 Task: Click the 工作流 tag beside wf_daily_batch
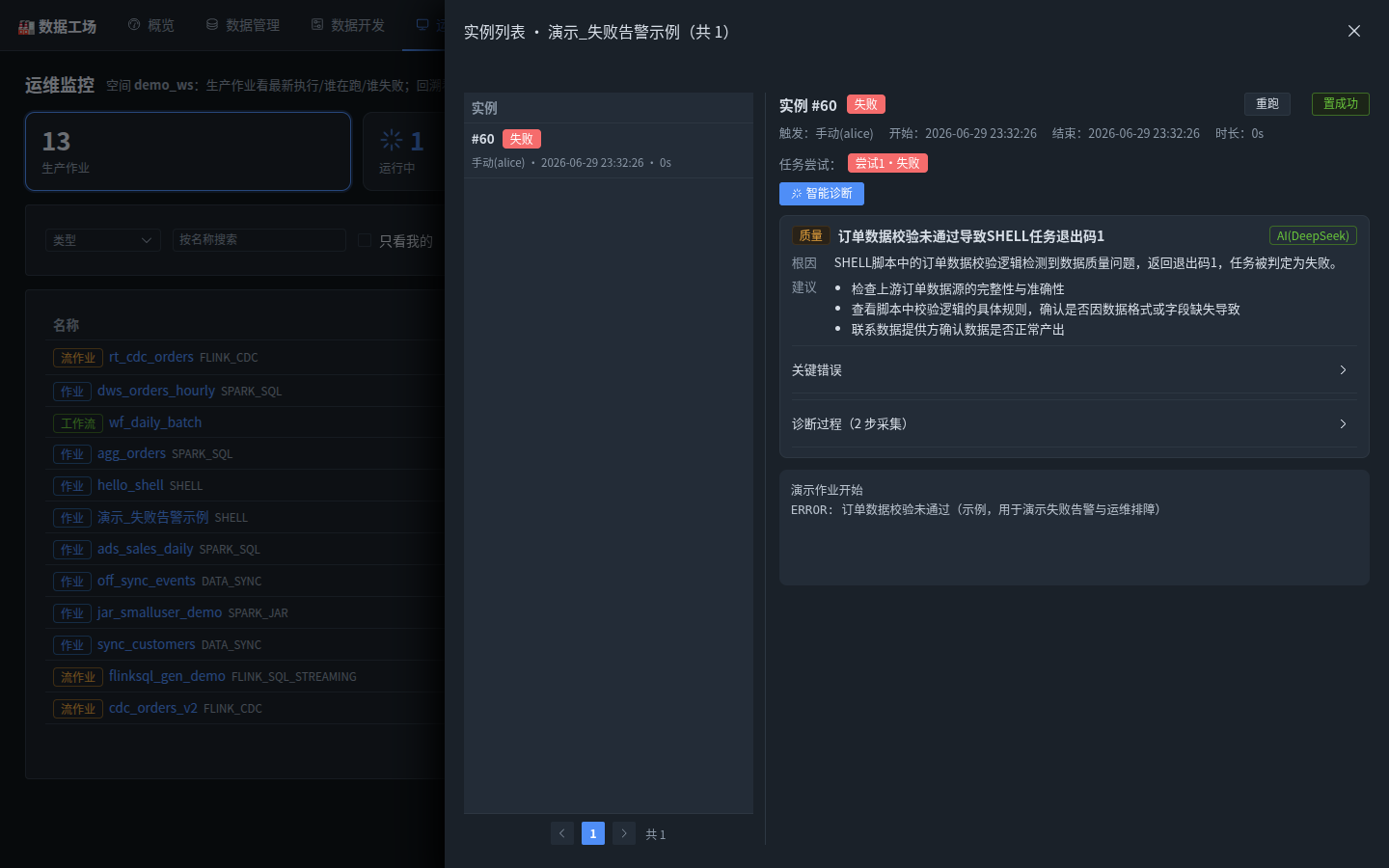[x=78, y=423]
